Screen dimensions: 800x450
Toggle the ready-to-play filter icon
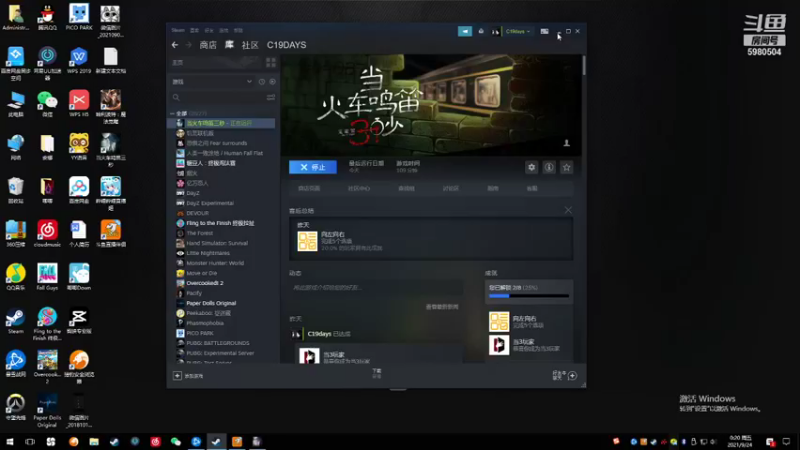[272, 82]
